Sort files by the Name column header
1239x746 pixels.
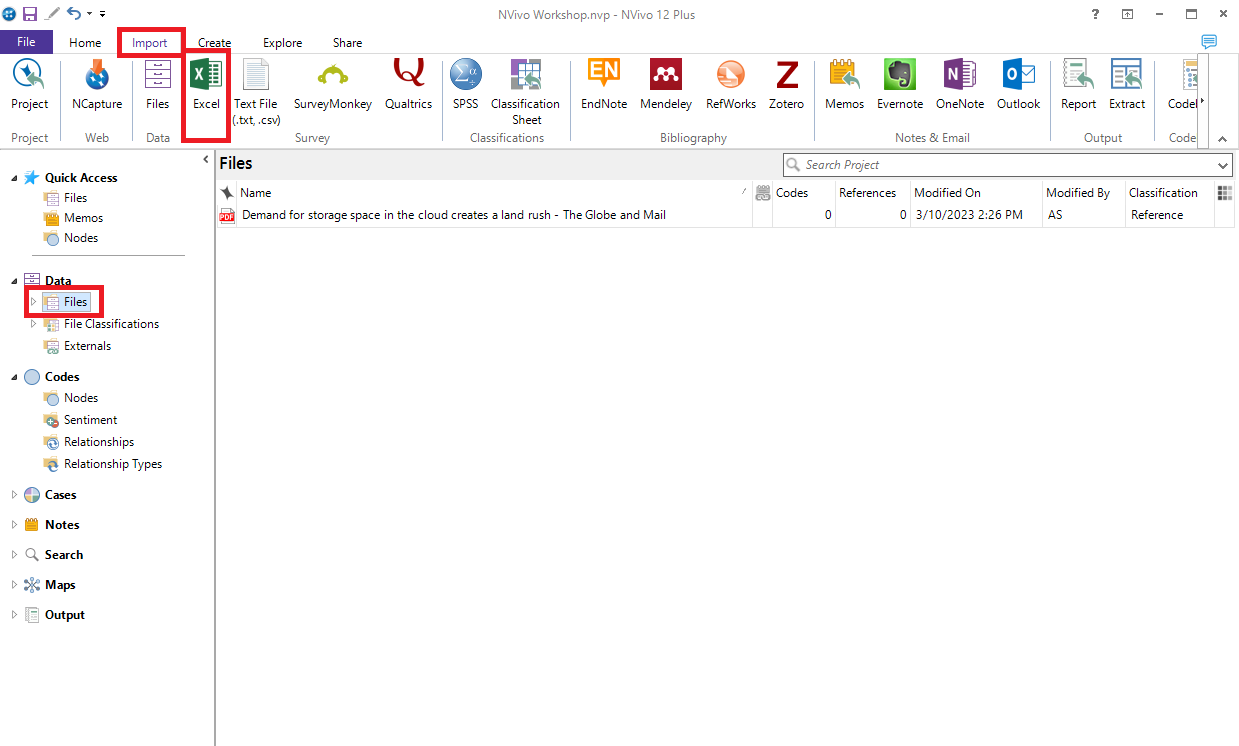click(x=256, y=192)
